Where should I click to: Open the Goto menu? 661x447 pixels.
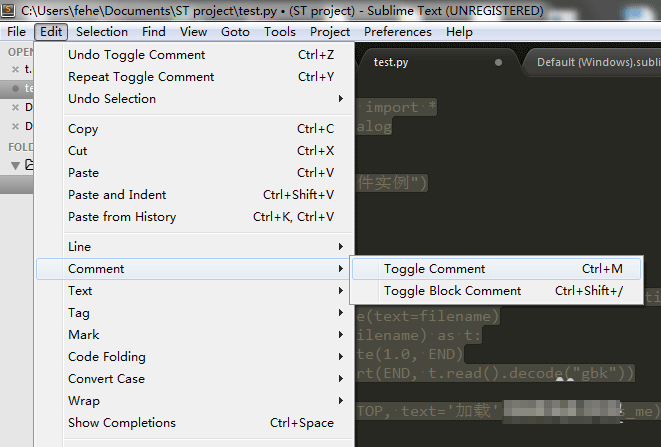pos(235,32)
